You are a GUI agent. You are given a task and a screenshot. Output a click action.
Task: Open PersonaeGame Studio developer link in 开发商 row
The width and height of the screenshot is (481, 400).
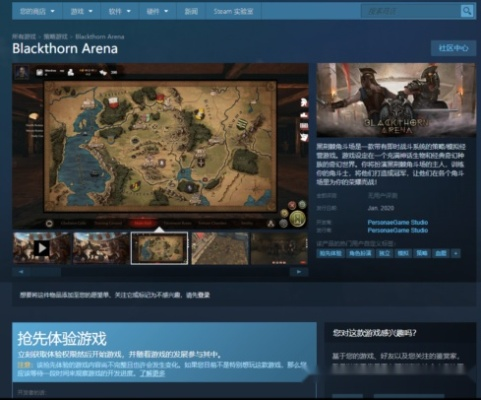(x=398, y=222)
